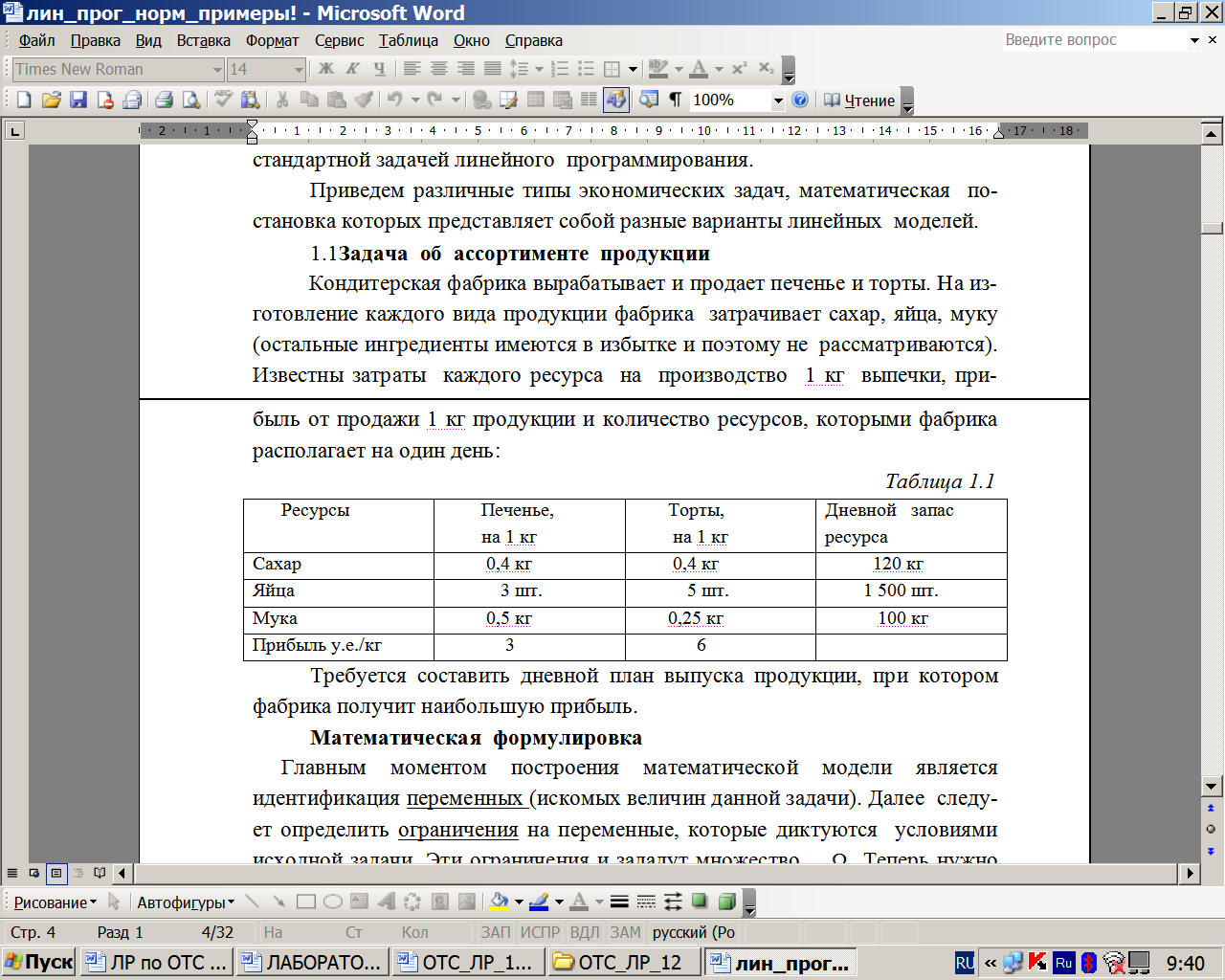
Task: Apply numbered list formatting
Action: coord(560,69)
